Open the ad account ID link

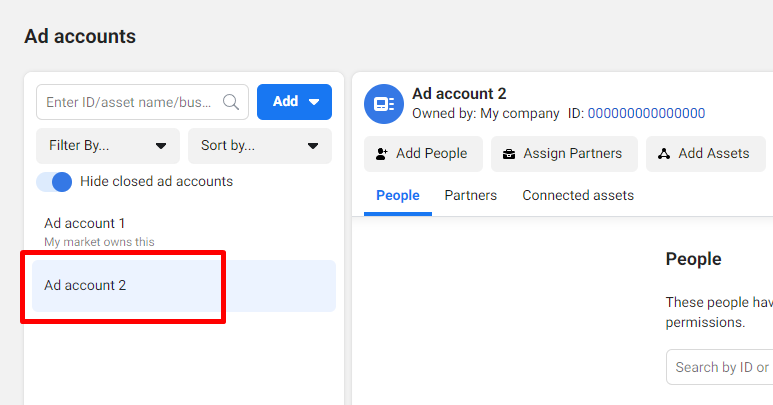(646, 113)
